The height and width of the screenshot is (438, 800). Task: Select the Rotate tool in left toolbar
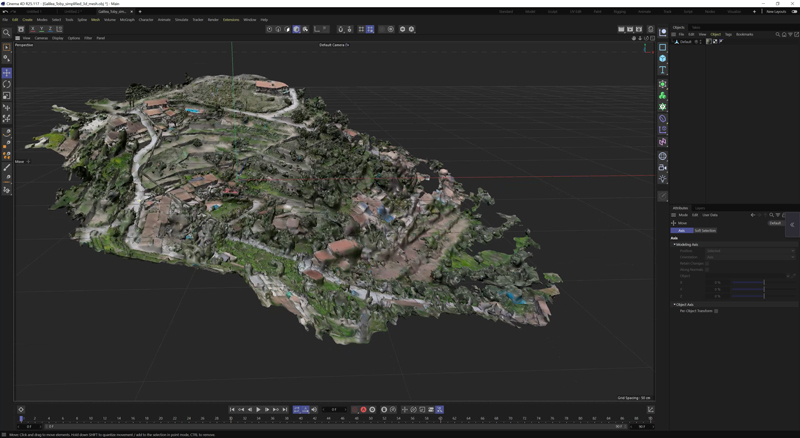[x=7, y=85]
